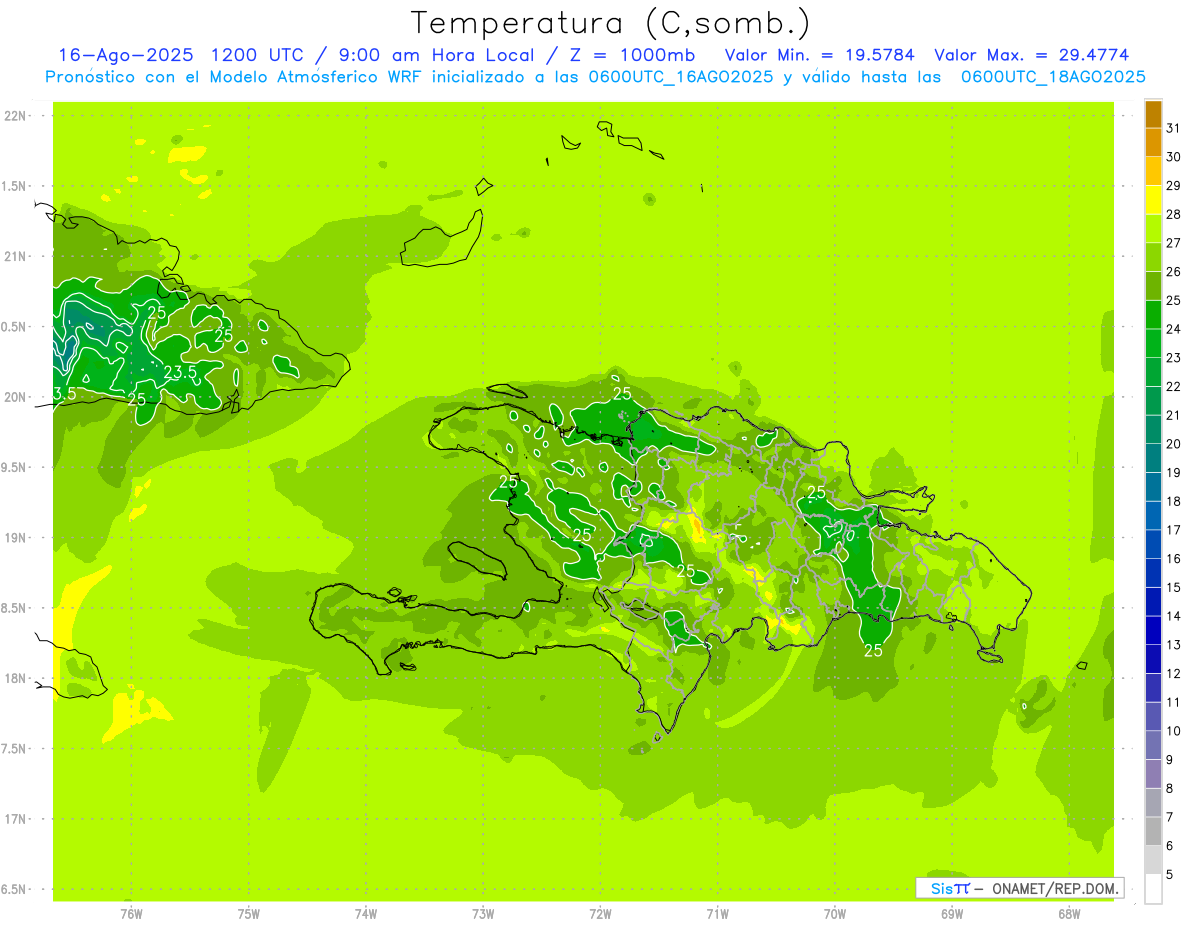Click the legend value "10"

coord(1174,731)
